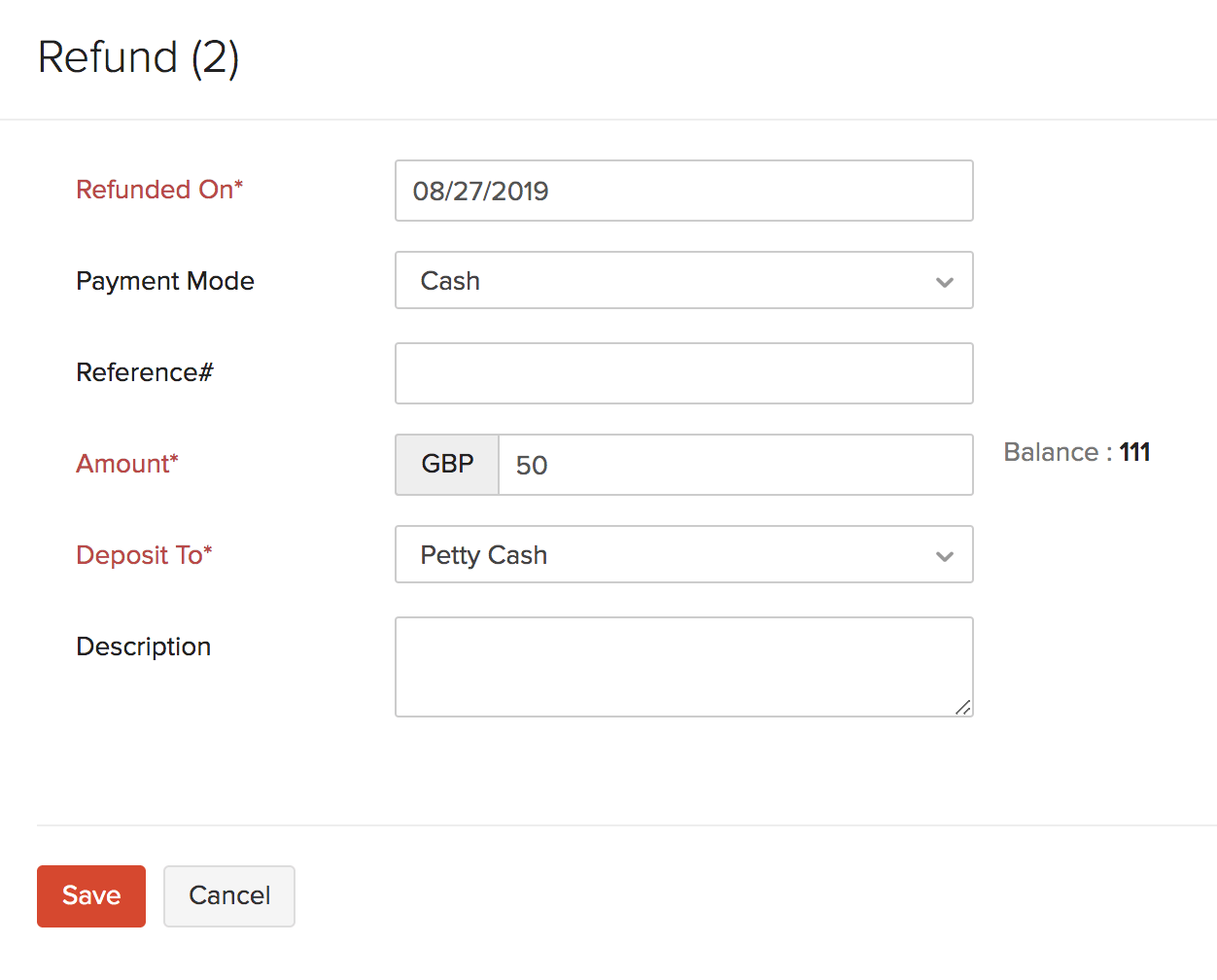
Task: Save the refund
Action: pyautogui.click(x=90, y=895)
